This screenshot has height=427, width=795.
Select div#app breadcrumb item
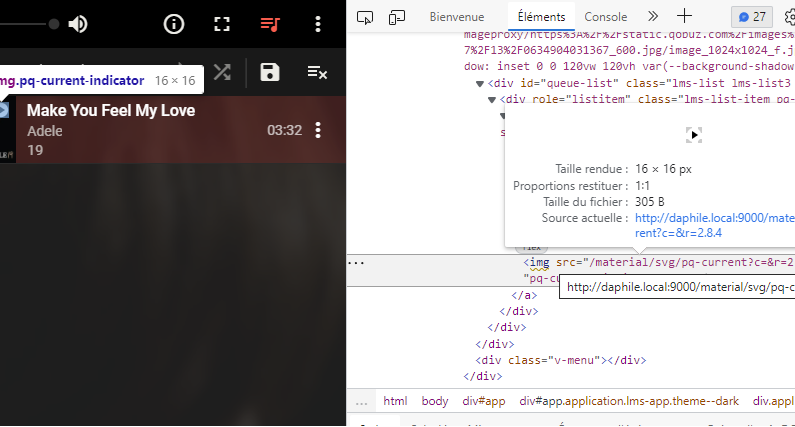point(484,401)
